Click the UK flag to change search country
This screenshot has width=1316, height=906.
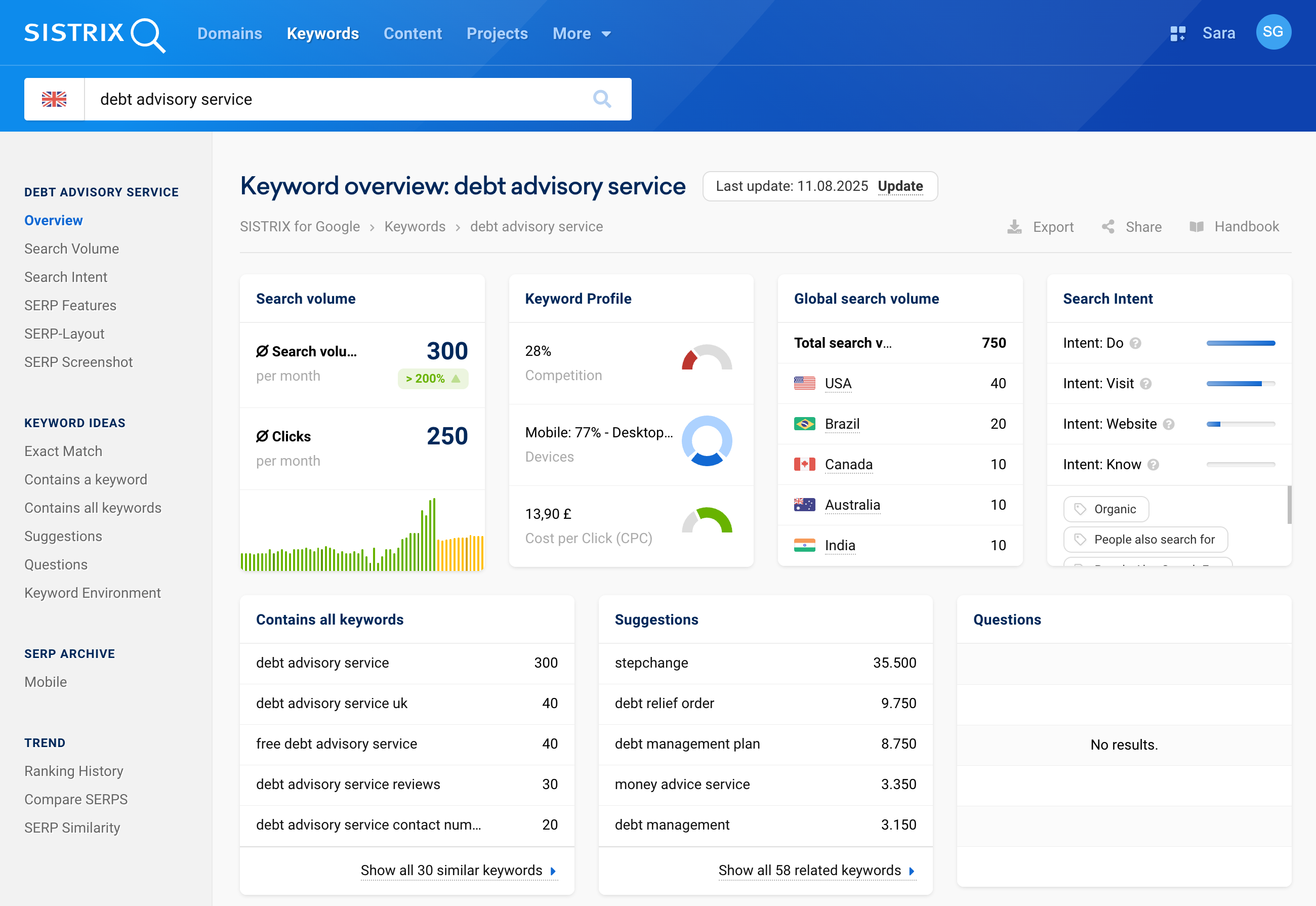click(55, 99)
